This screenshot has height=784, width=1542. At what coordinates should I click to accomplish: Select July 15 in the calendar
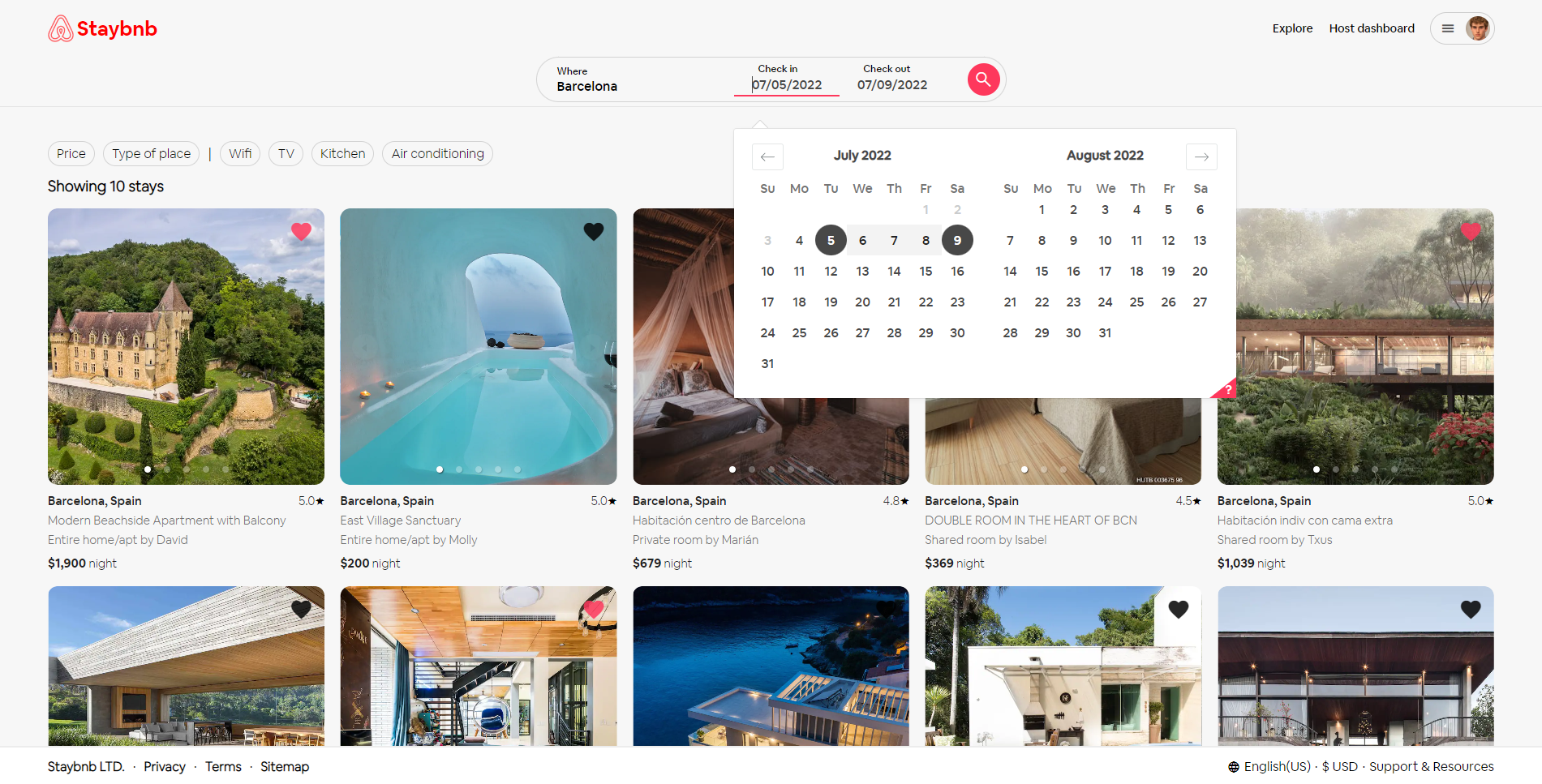click(x=926, y=271)
